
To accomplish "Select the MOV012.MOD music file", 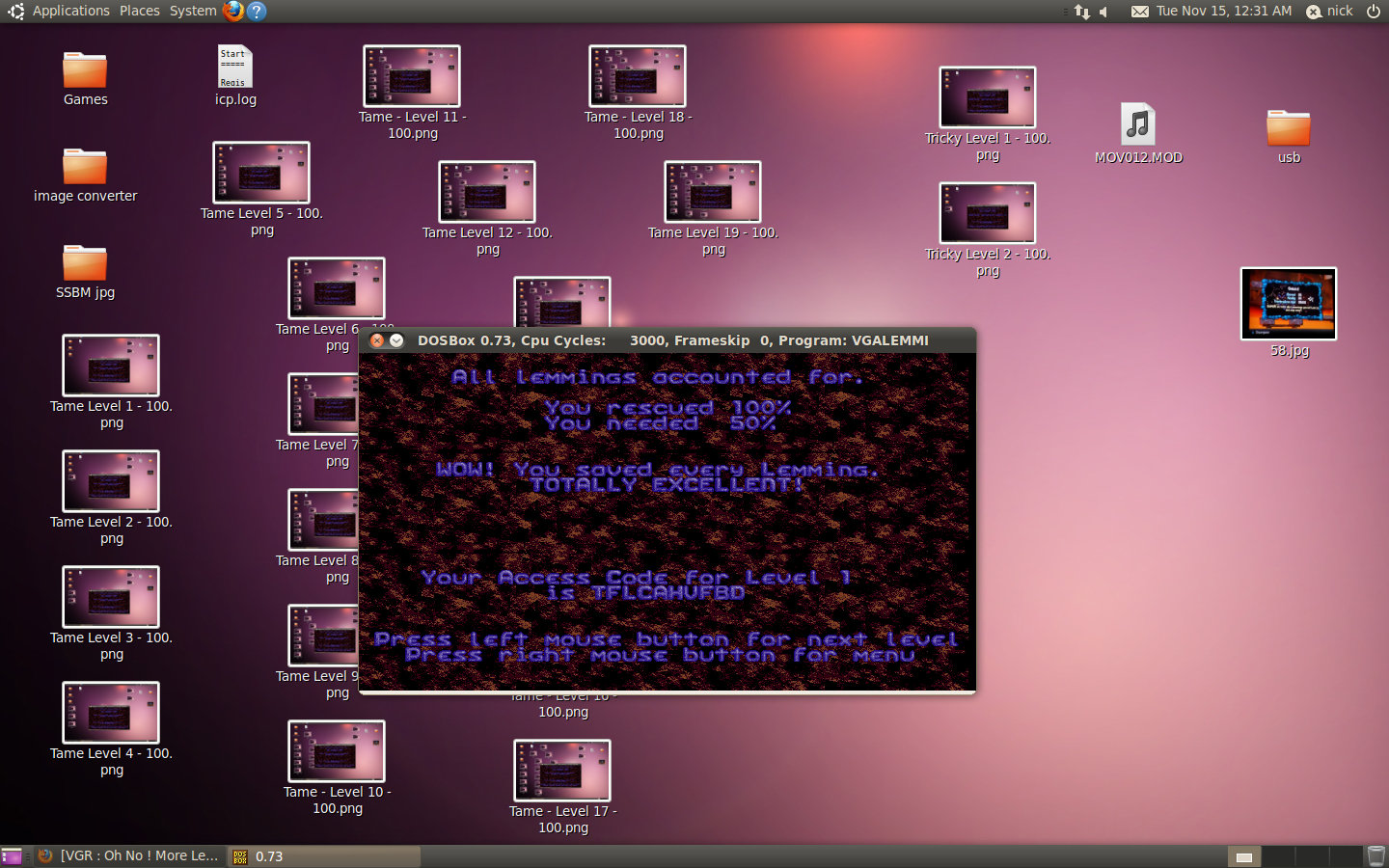I will click(1138, 125).
